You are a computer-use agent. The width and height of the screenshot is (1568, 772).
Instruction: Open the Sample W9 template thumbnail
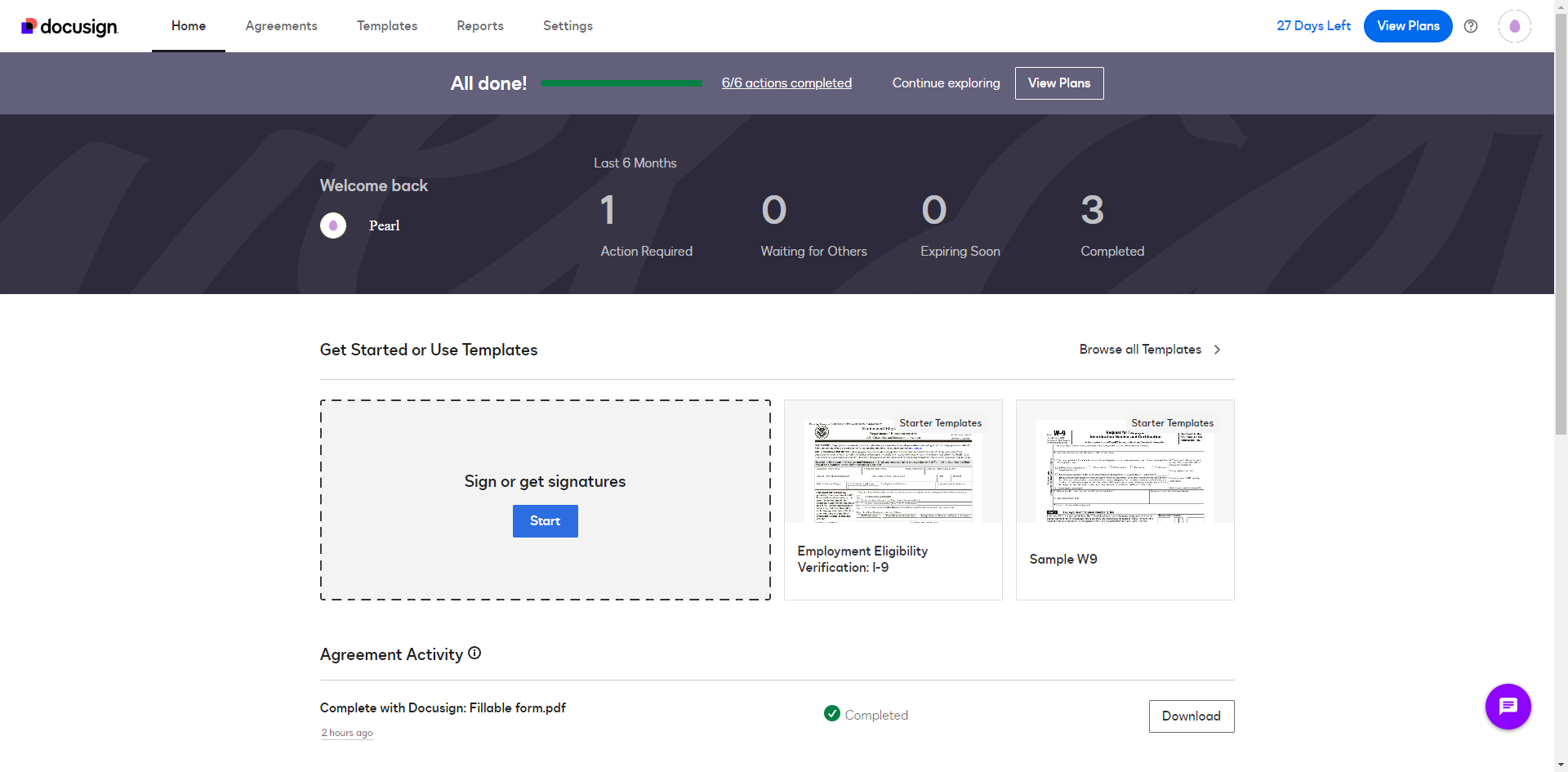point(1125,500)
